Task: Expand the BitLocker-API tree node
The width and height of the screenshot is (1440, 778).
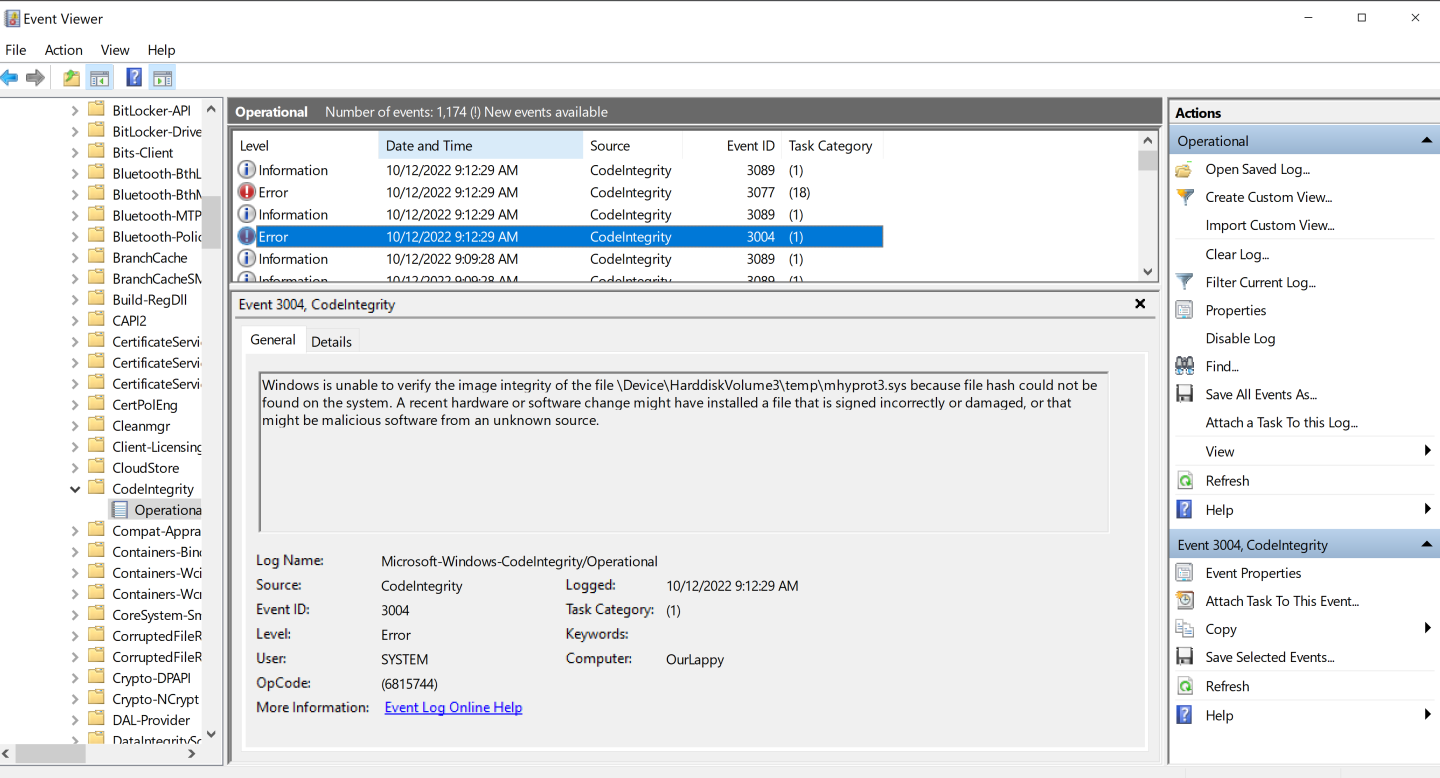Action: coord(75,111)
